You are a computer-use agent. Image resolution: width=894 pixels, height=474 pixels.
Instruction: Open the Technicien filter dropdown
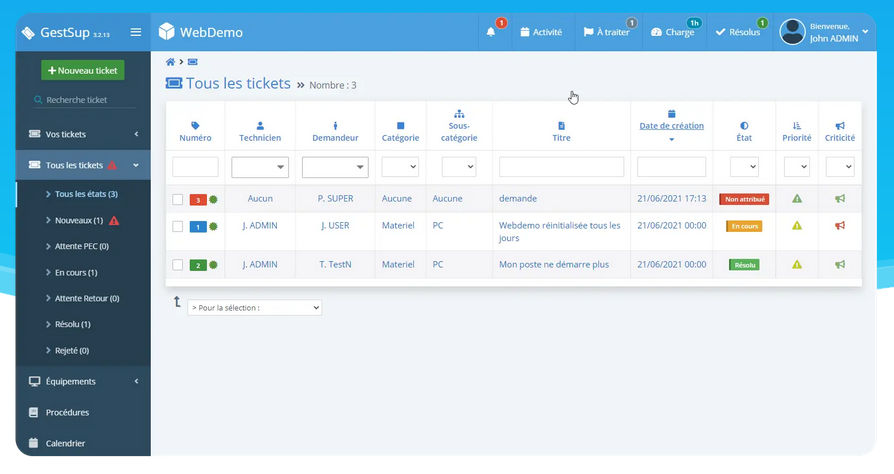click(260, 167)
